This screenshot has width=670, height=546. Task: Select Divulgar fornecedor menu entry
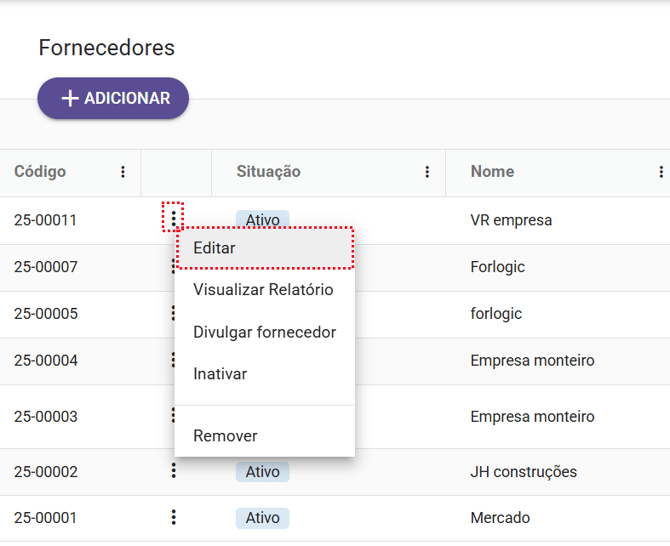pyautogui.click(x=264, y=332)
